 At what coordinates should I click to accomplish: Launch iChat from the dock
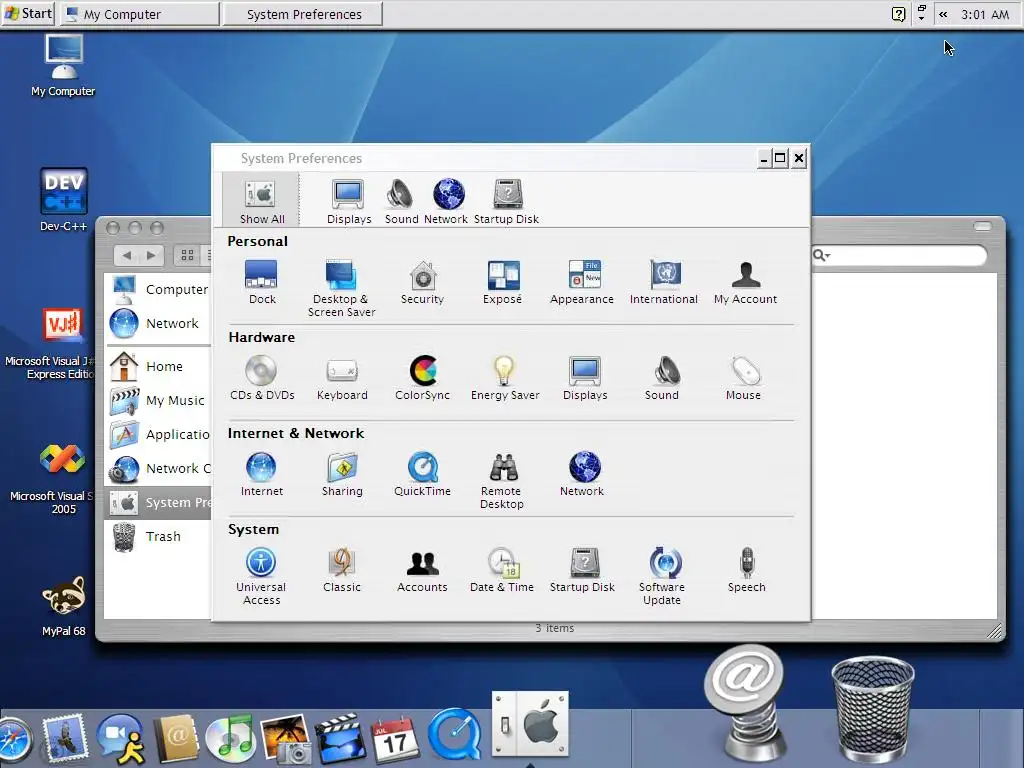(120, 740)
